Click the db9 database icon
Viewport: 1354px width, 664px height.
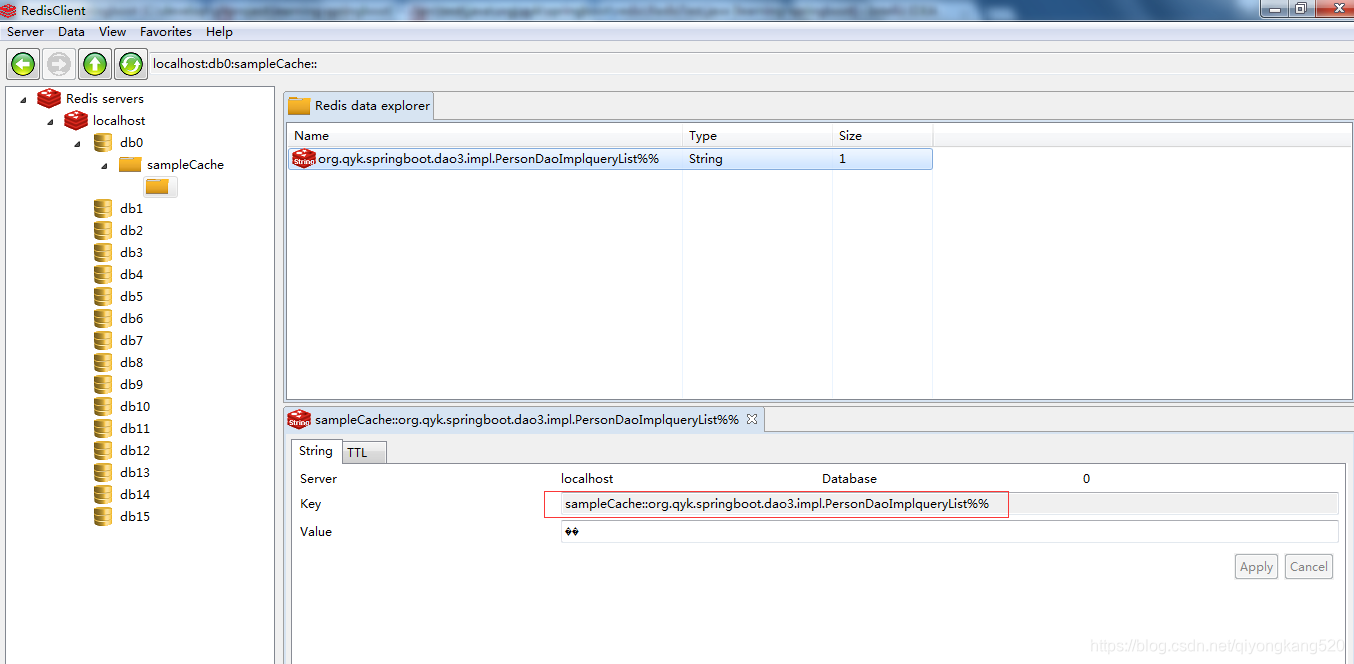point(103,384)
